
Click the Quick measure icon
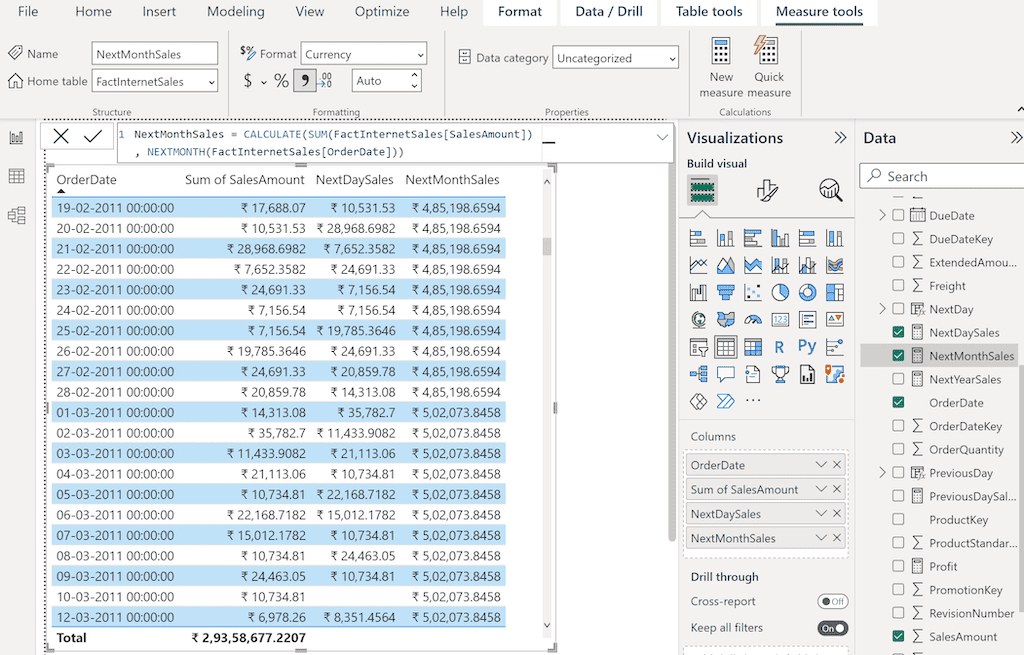(x=768, y=65)
